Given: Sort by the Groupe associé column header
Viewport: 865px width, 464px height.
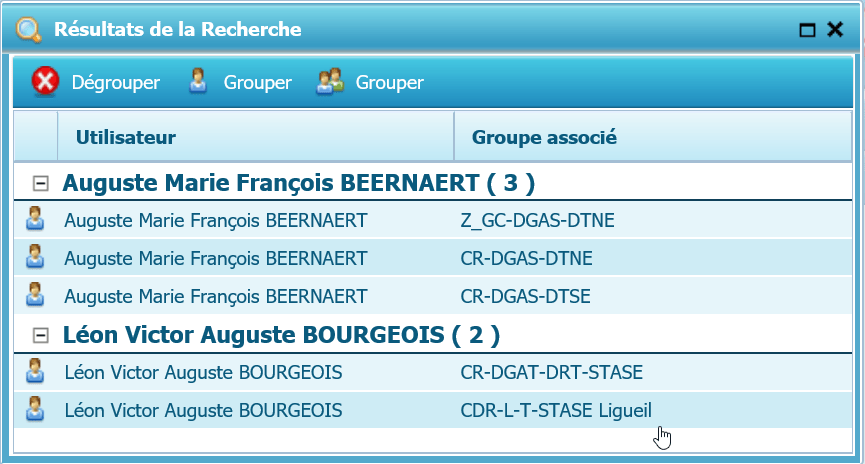Looking at the screenshot, I should [x=543, y=137].
